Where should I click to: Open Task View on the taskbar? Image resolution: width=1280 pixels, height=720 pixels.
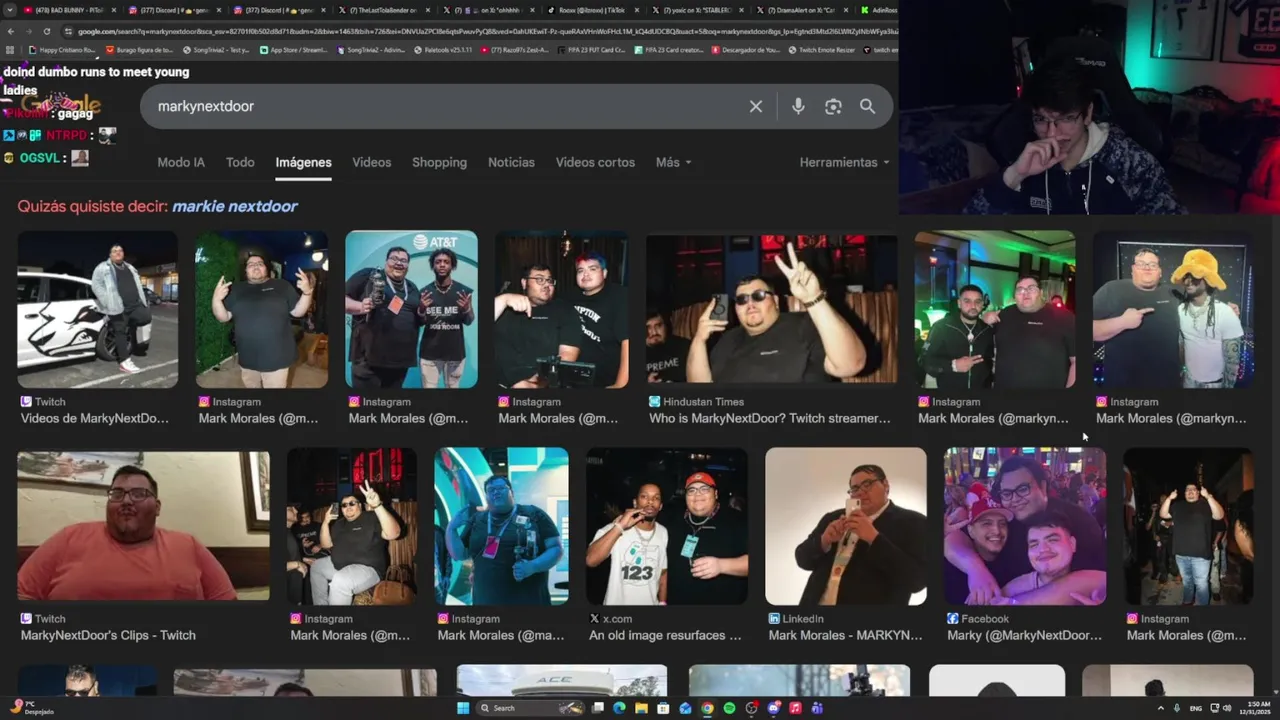[x=597, y=708]
